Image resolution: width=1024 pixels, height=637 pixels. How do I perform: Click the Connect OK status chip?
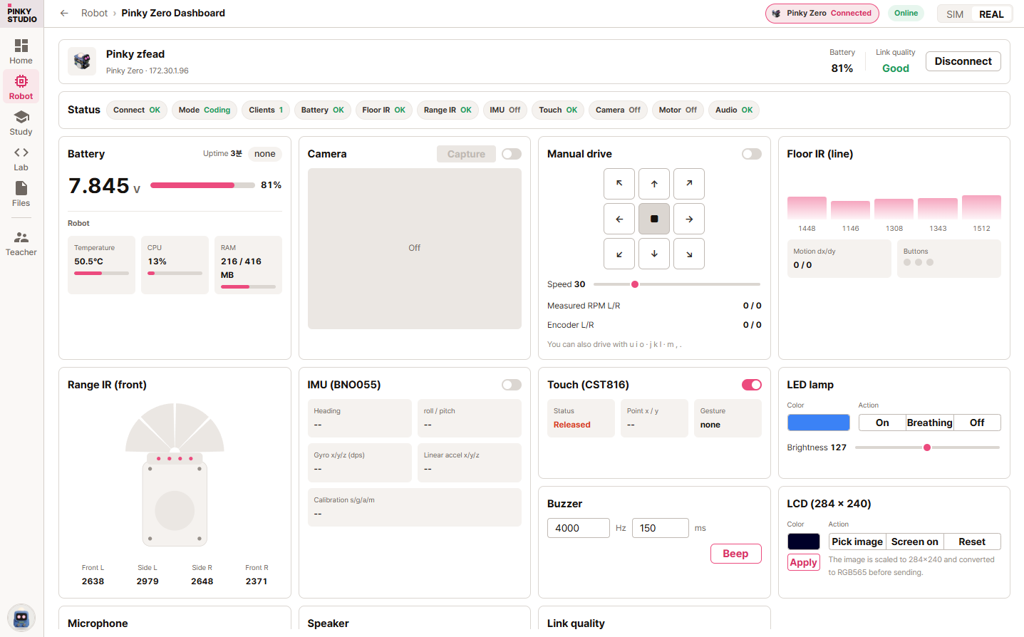(x=136, y=110)
